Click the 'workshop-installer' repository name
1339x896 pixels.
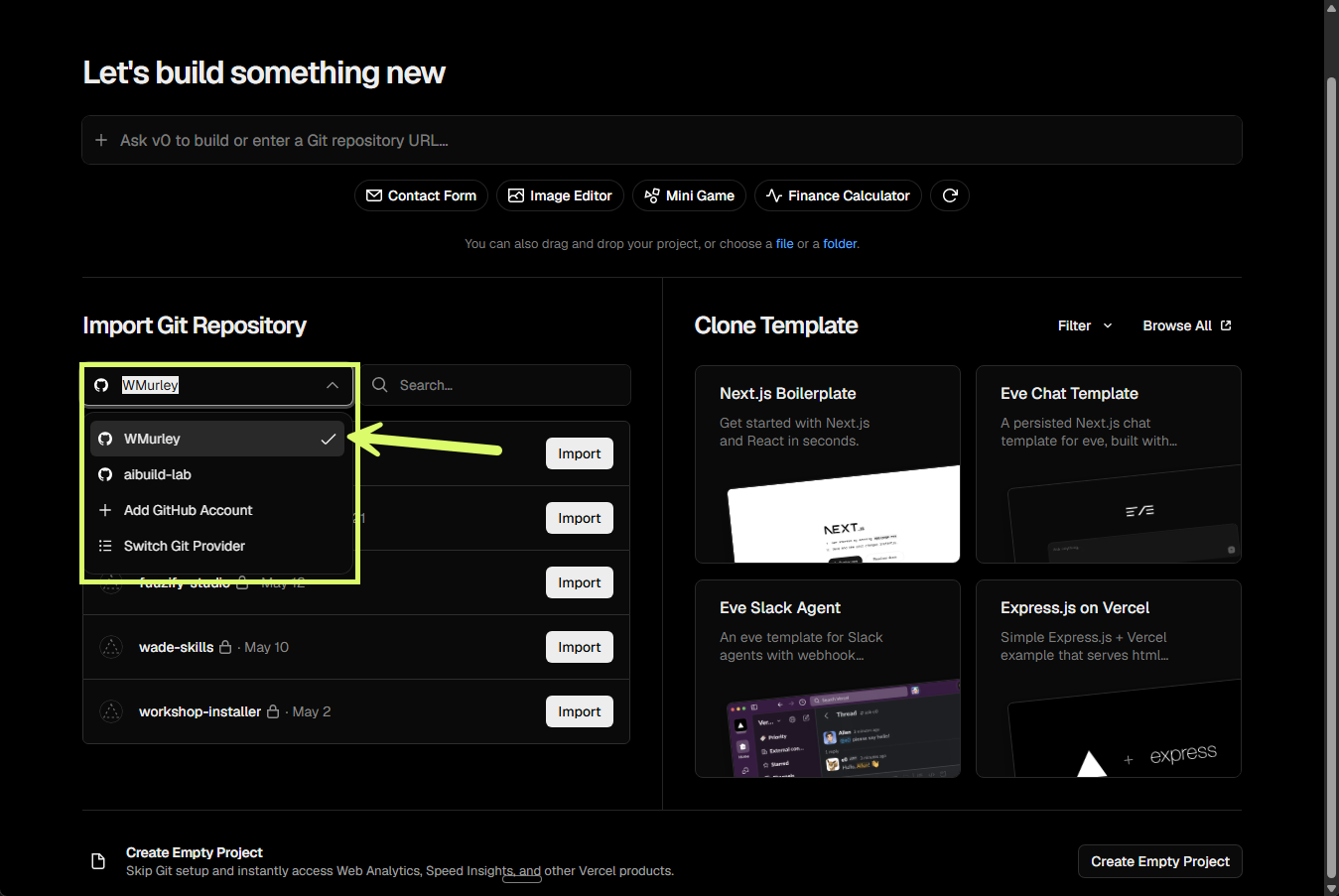coord(200,711)
